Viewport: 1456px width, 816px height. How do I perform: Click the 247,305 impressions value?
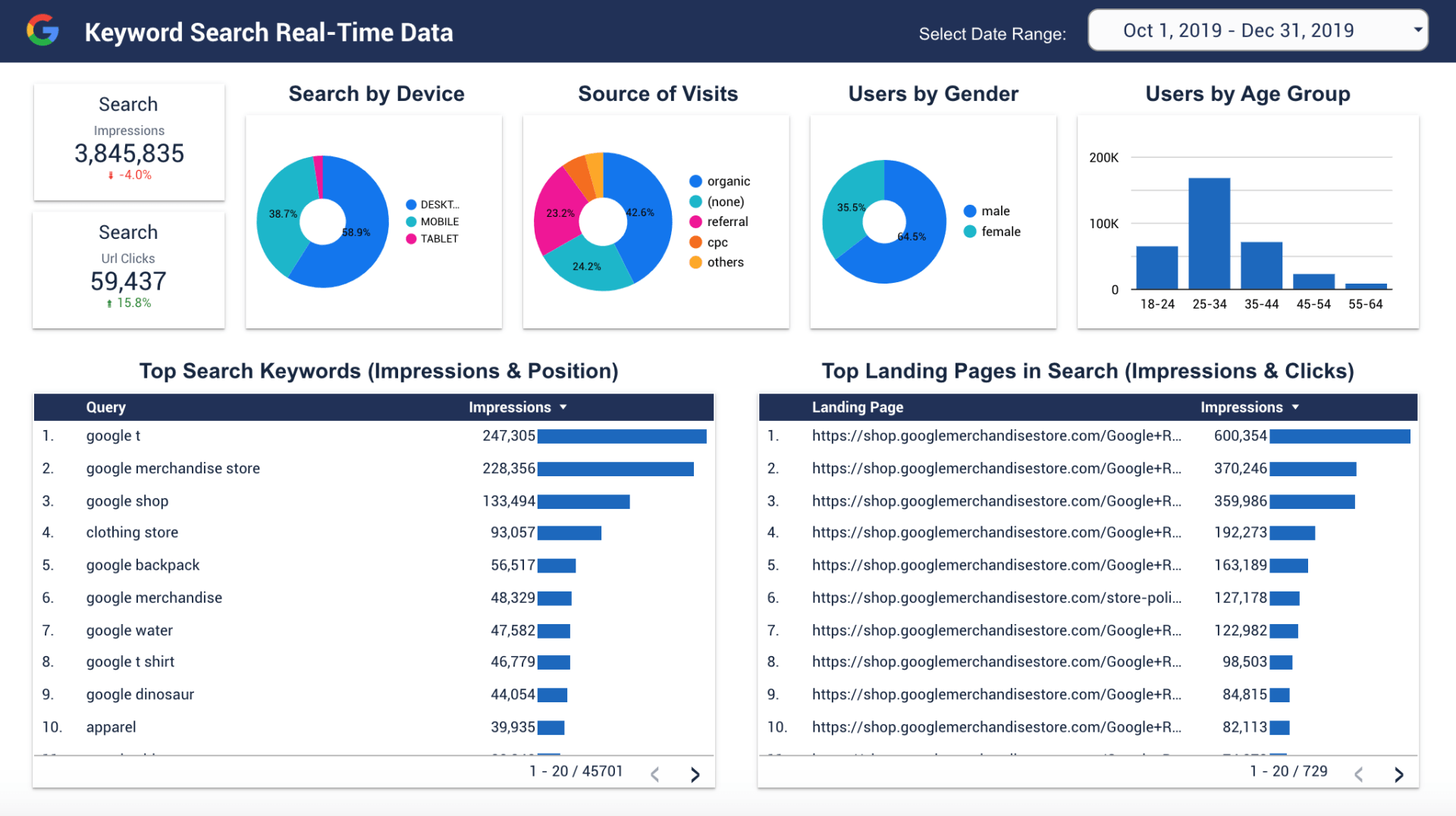509,436
